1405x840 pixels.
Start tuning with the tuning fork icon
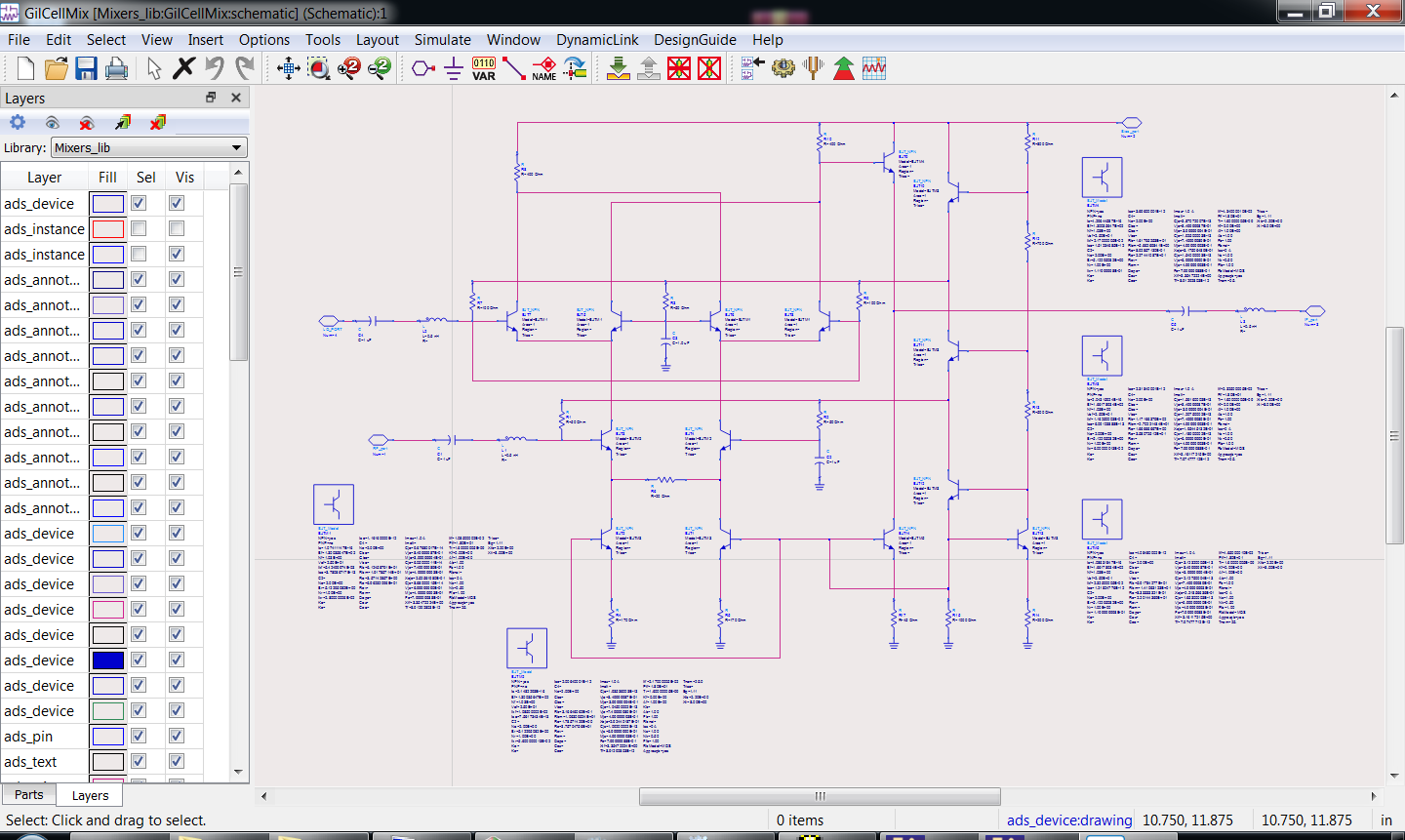click(x=814, y=68)
